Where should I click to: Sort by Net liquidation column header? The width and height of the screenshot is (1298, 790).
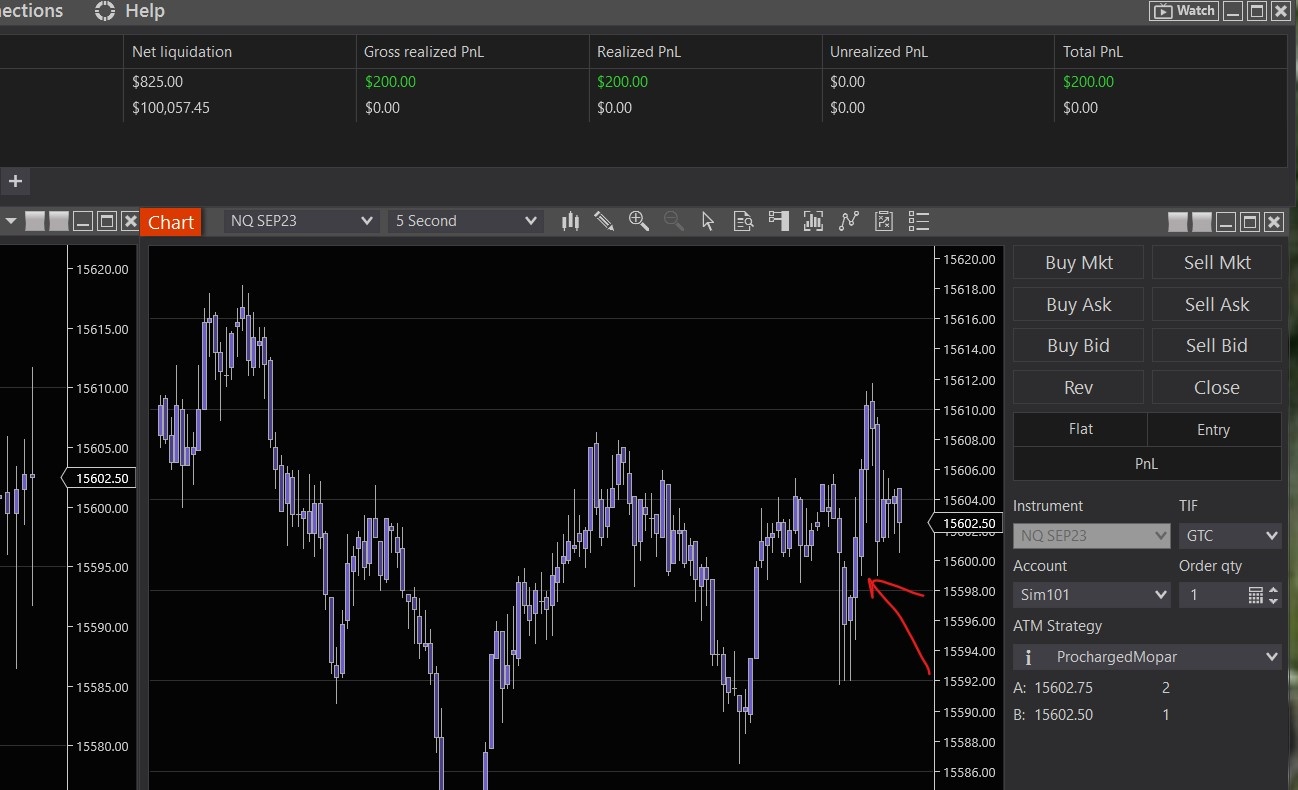[x=240, y=52]
